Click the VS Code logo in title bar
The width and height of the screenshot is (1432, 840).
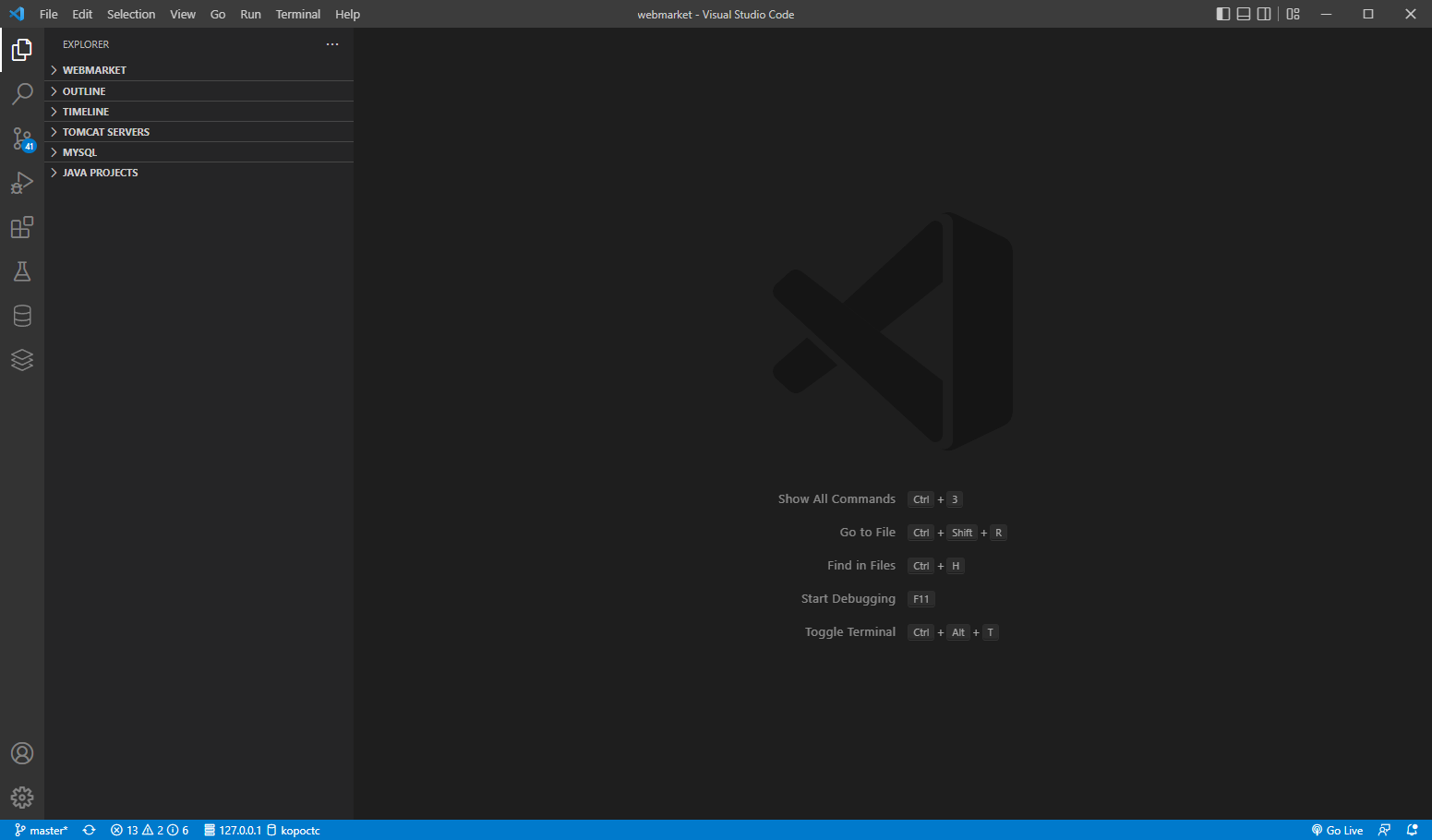click(17, 14)
